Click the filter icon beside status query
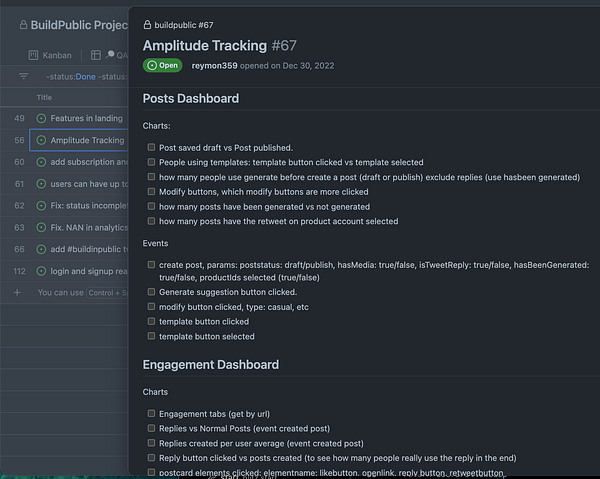Image resolution: width=600 pixels, height=479 pixels. [x=24, y=76]
